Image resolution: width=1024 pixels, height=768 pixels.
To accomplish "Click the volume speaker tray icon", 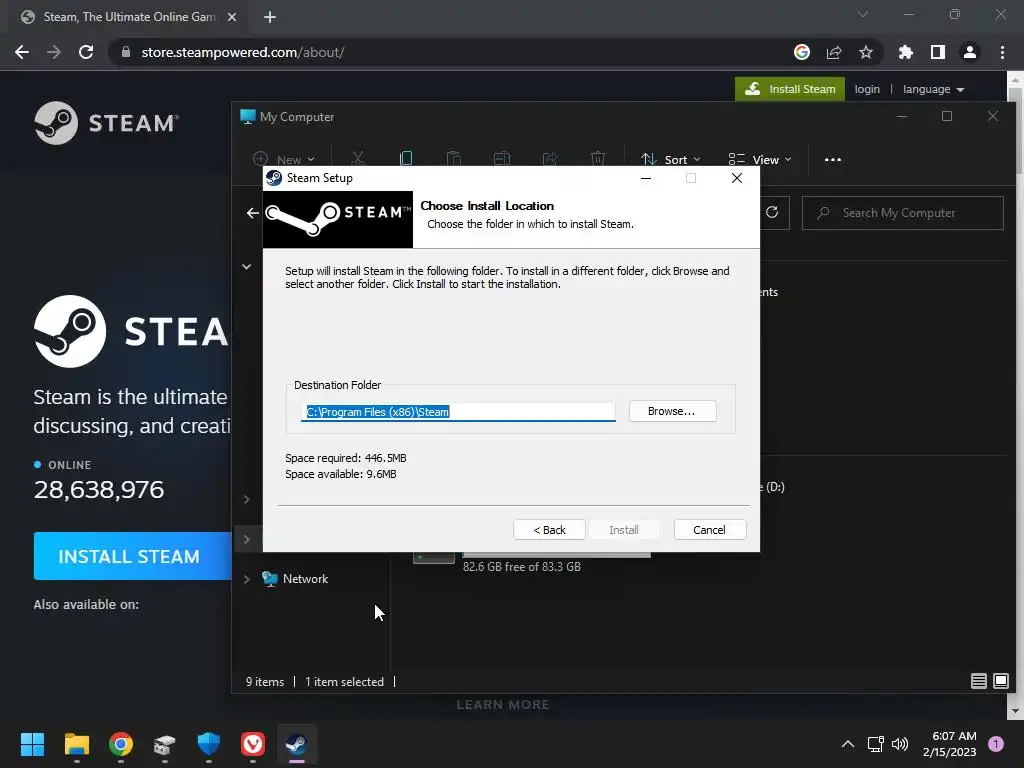I will [900, 744].
